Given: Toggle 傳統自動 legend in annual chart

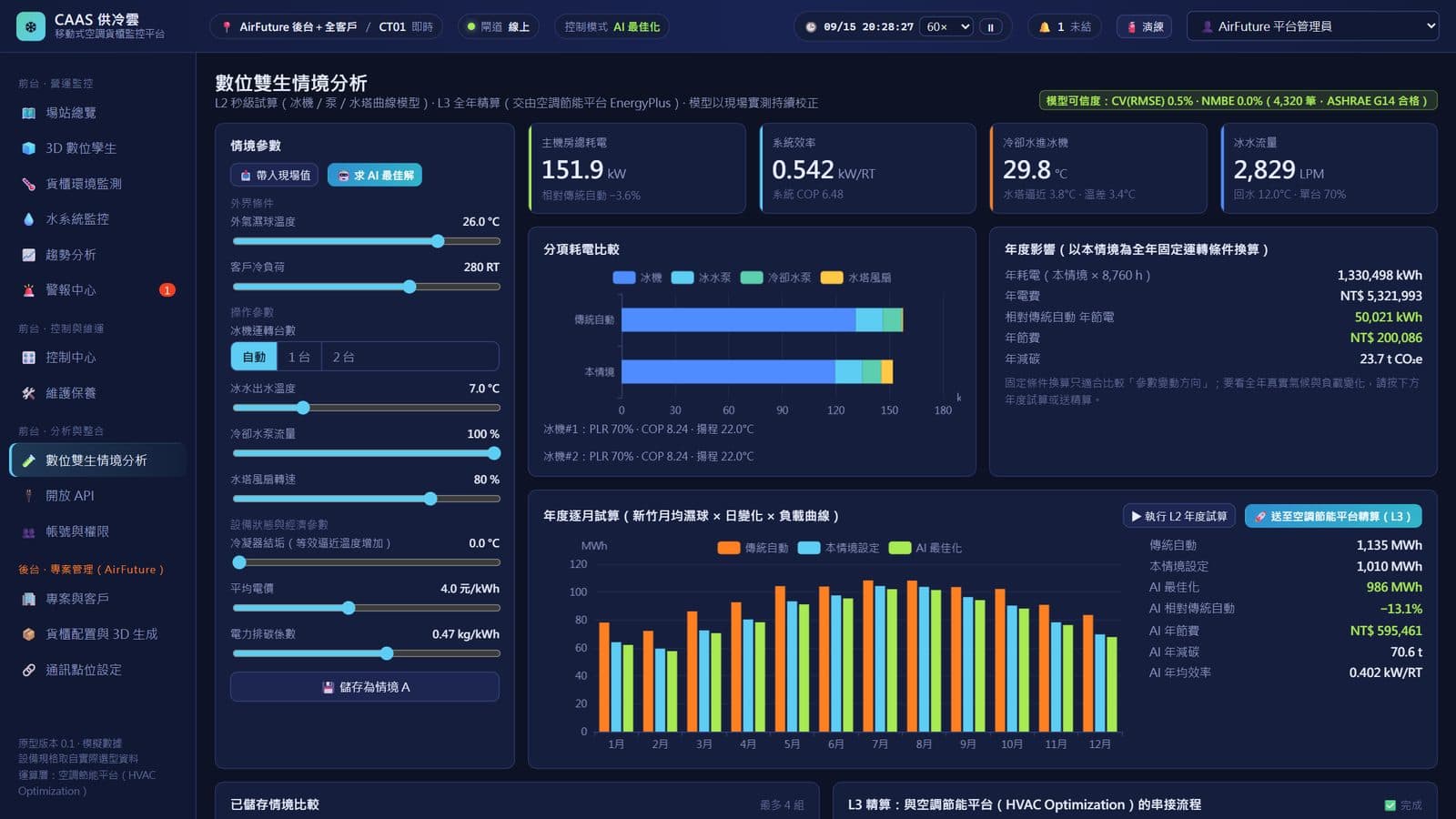Looking at the screenshot, I should tap(753, 548).
